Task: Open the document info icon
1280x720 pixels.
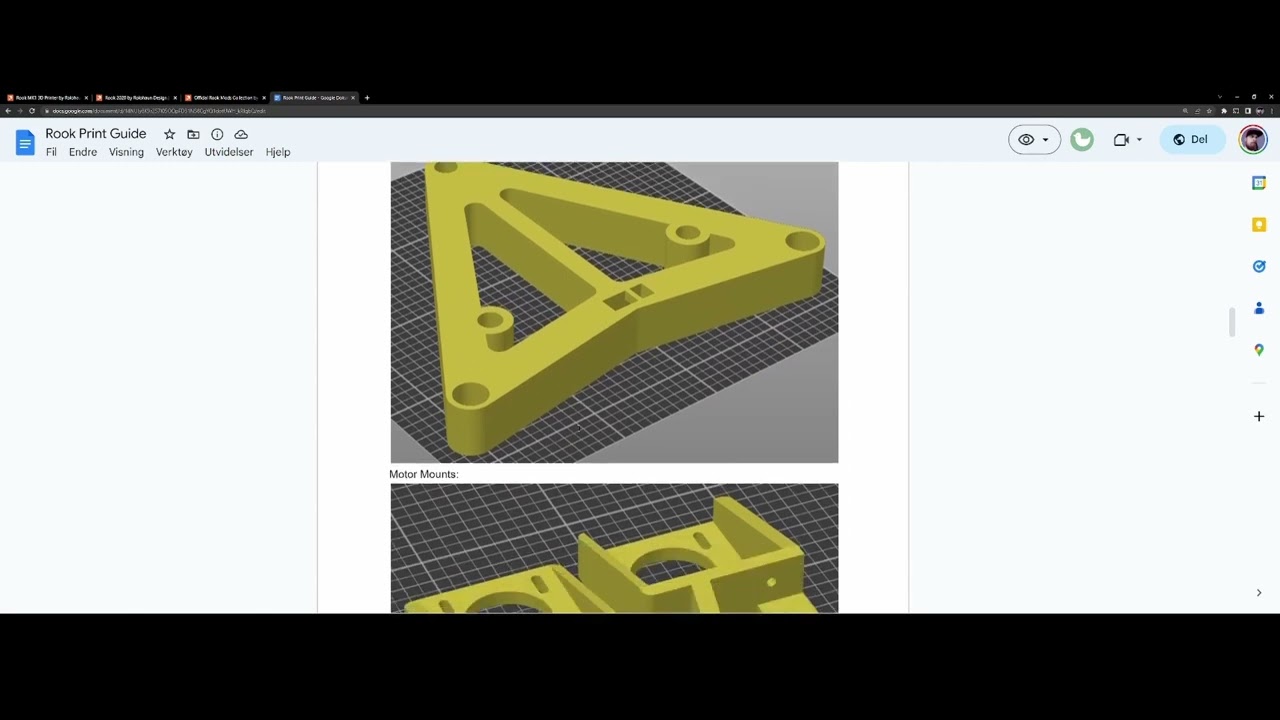Action: (217, 134)
